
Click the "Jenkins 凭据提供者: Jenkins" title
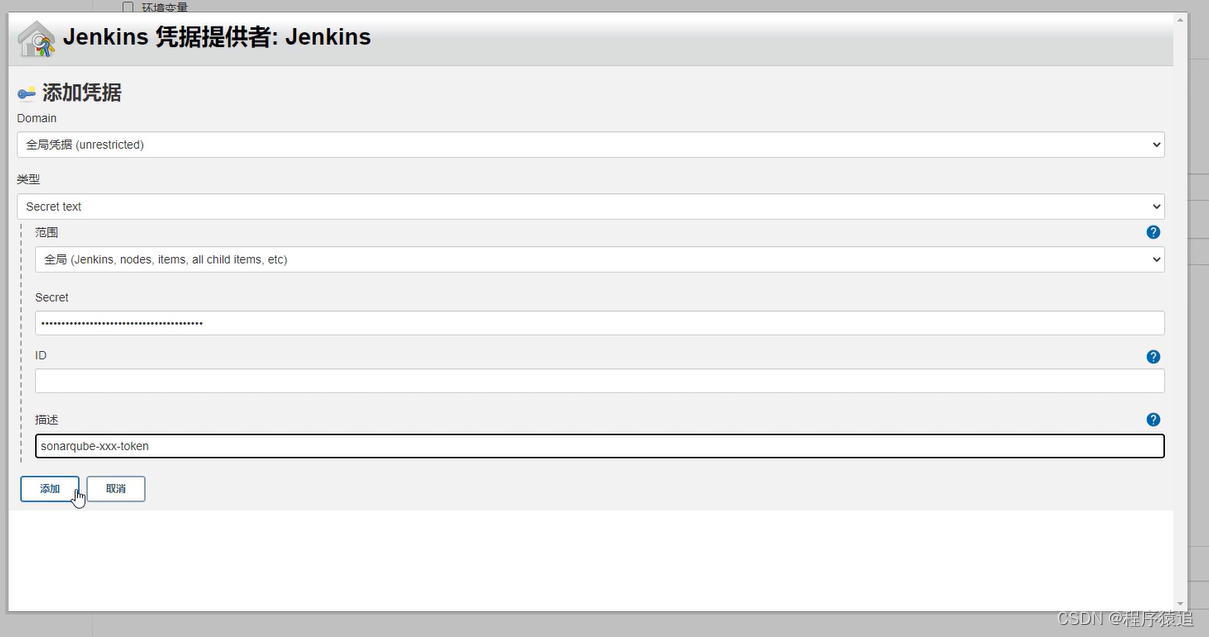(216, 37)
